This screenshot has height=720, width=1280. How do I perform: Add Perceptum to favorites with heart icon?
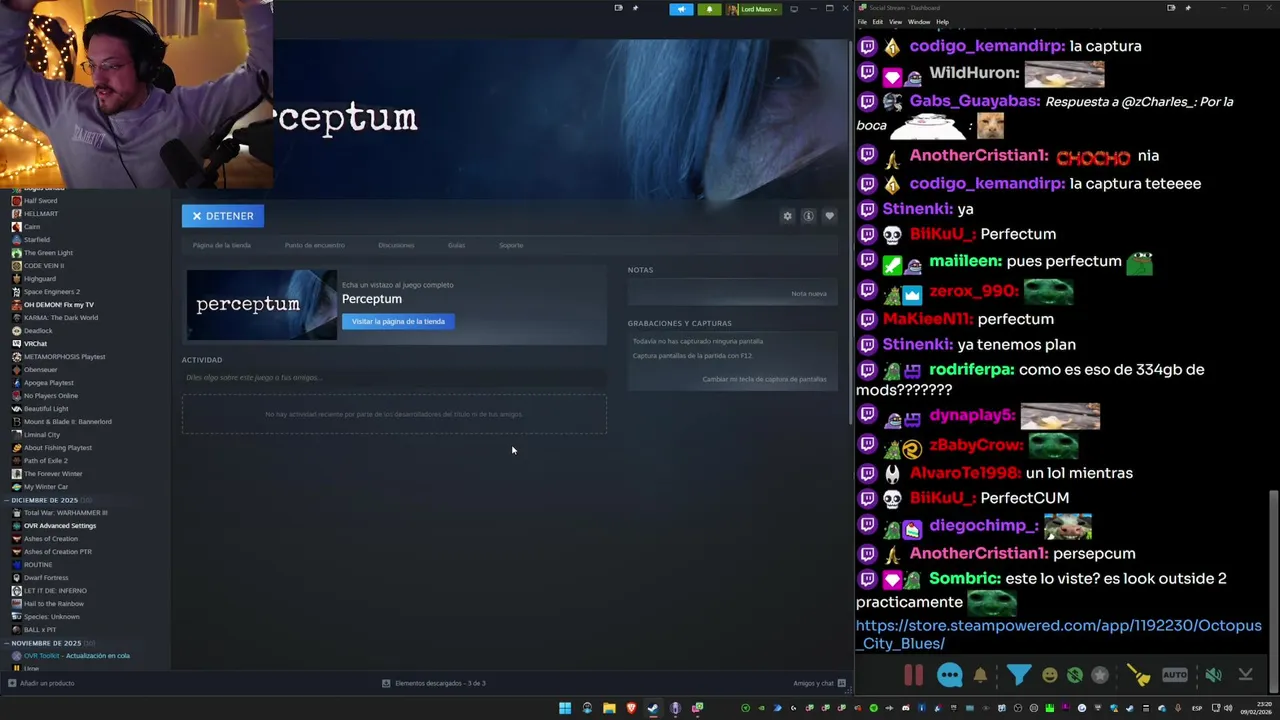click(x=829, y=216)
